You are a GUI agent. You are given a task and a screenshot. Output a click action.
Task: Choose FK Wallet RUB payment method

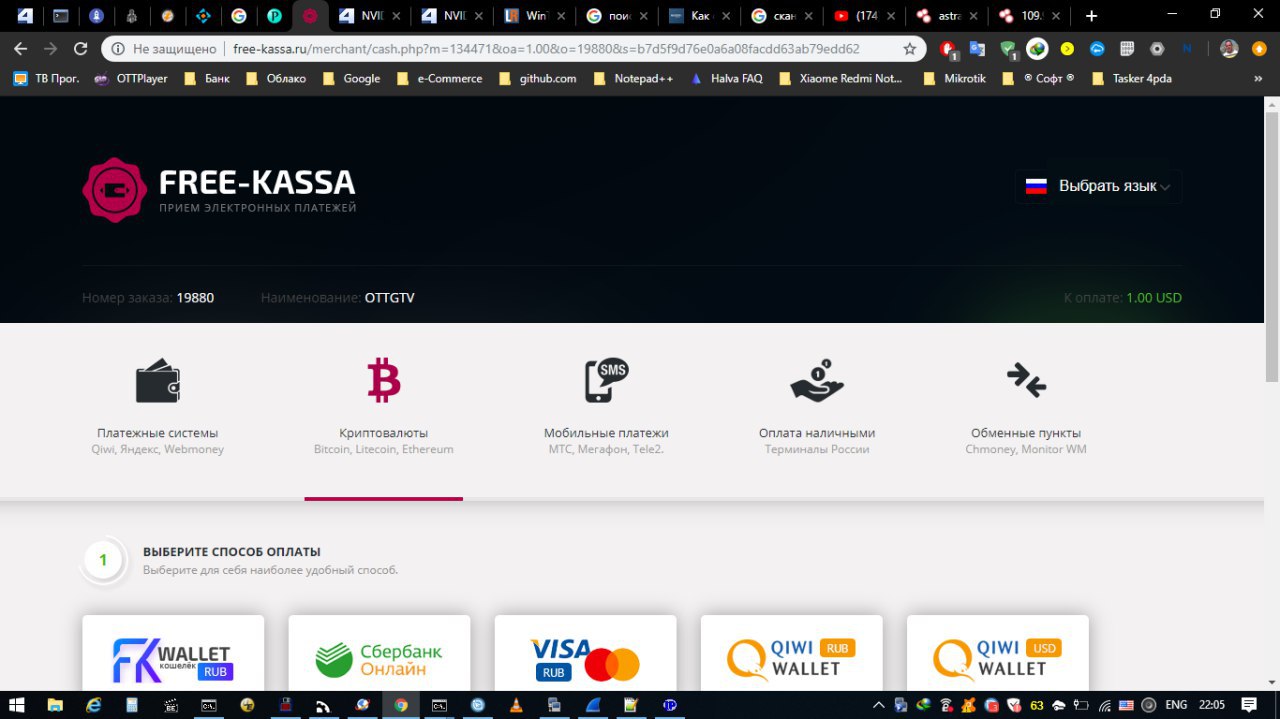pyautogui.click(x=173, y=653)
